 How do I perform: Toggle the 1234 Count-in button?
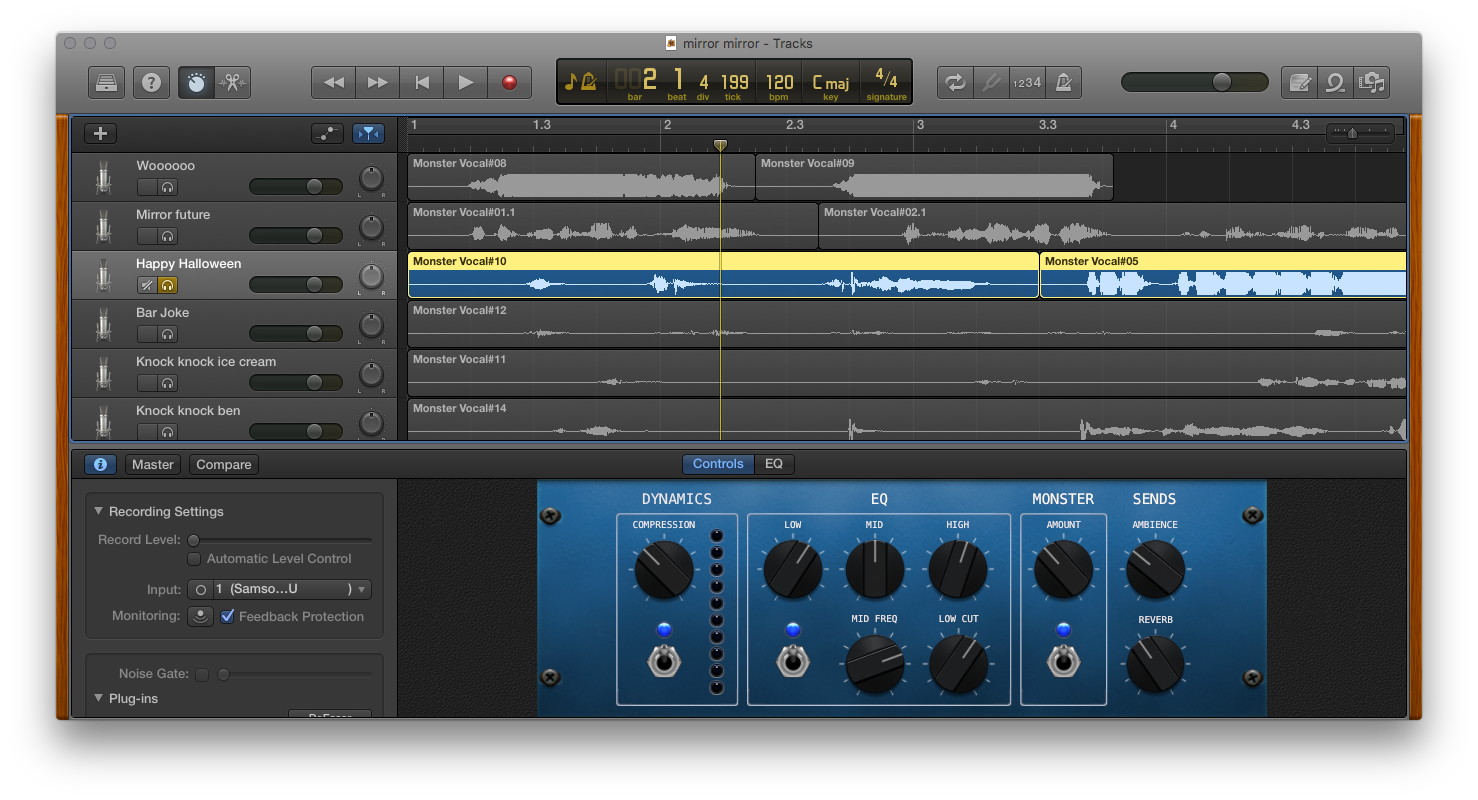tap(1027, 82)
